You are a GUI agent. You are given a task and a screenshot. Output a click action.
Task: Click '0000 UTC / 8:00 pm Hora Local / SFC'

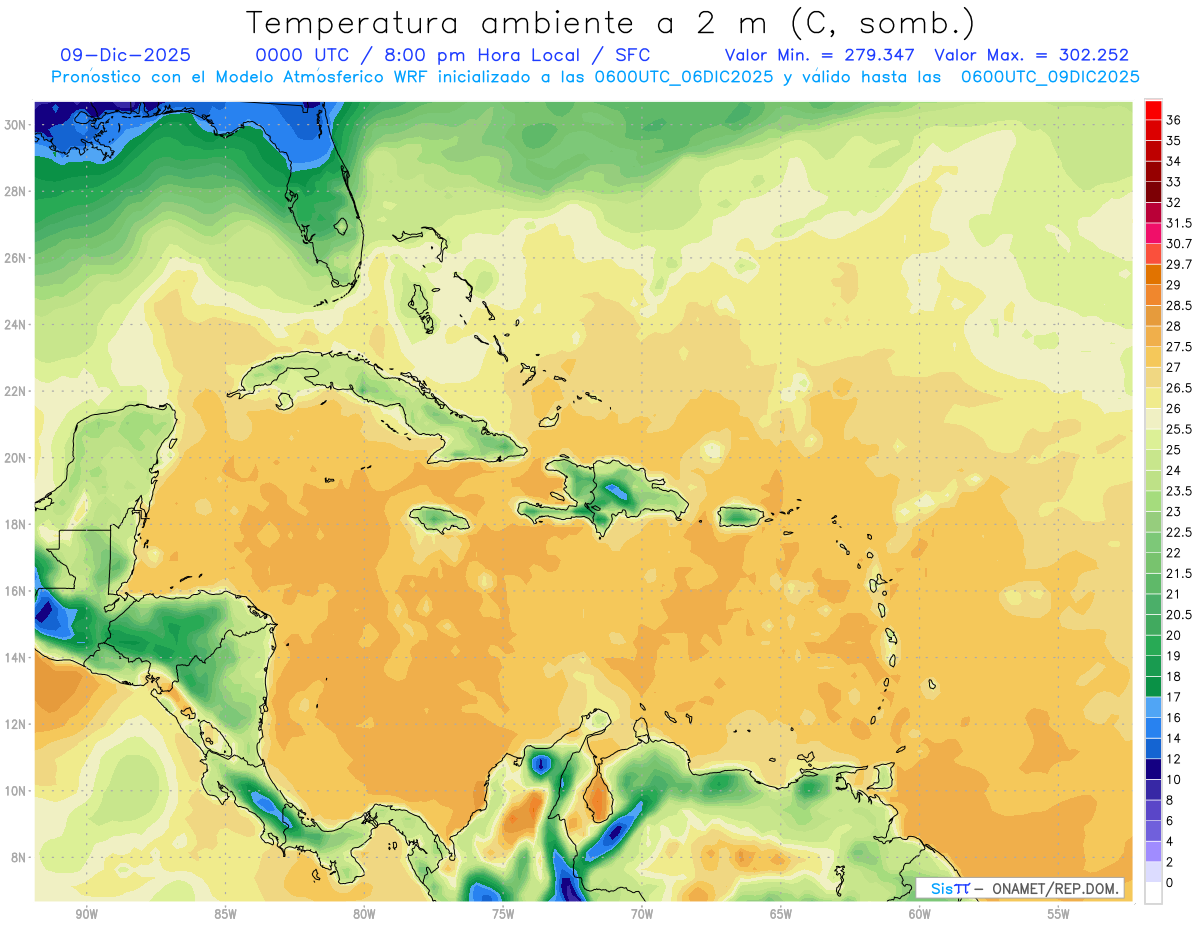[452, 55]
